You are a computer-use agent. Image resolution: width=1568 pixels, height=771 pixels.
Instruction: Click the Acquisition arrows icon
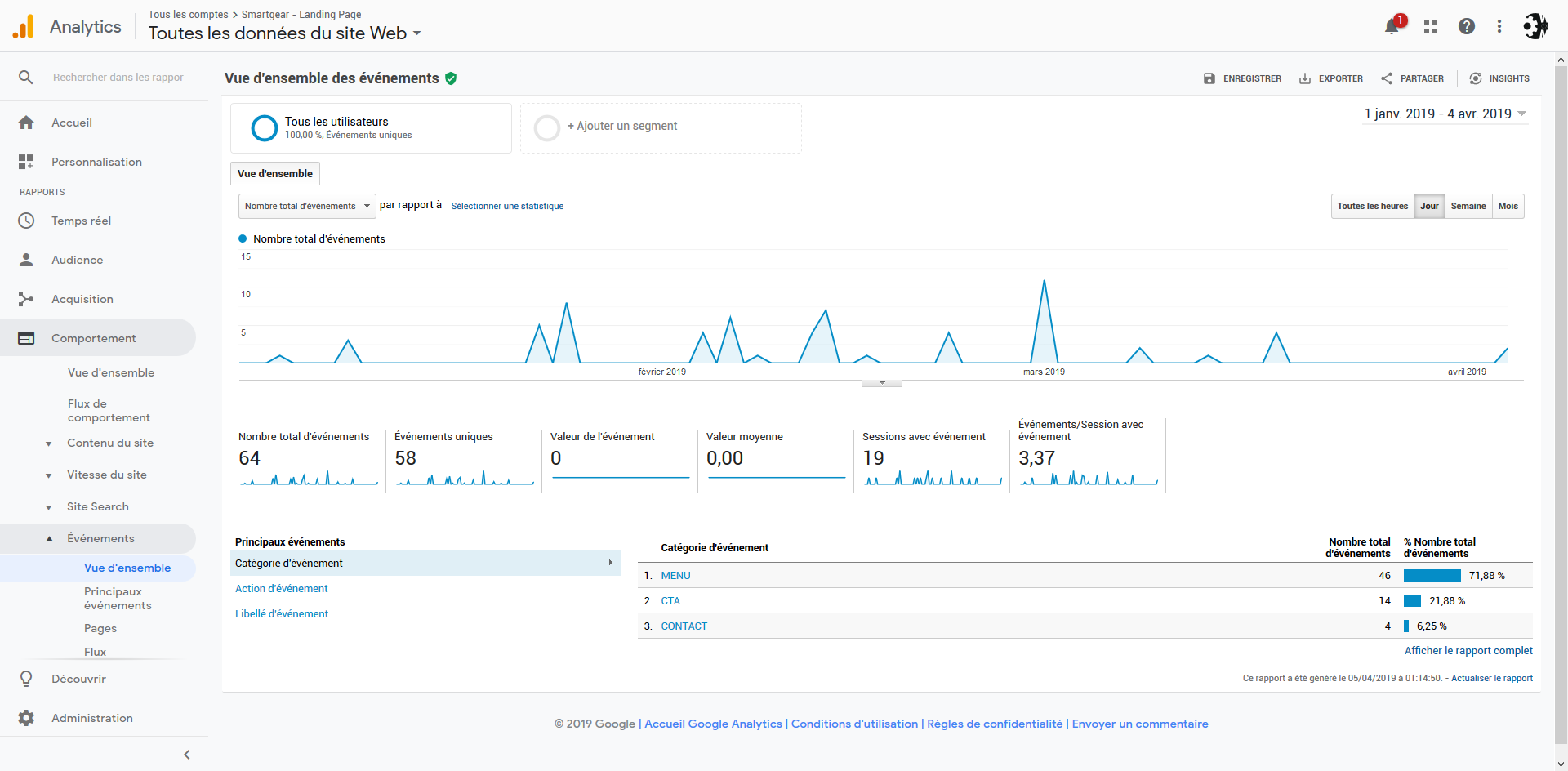point(26,299)
